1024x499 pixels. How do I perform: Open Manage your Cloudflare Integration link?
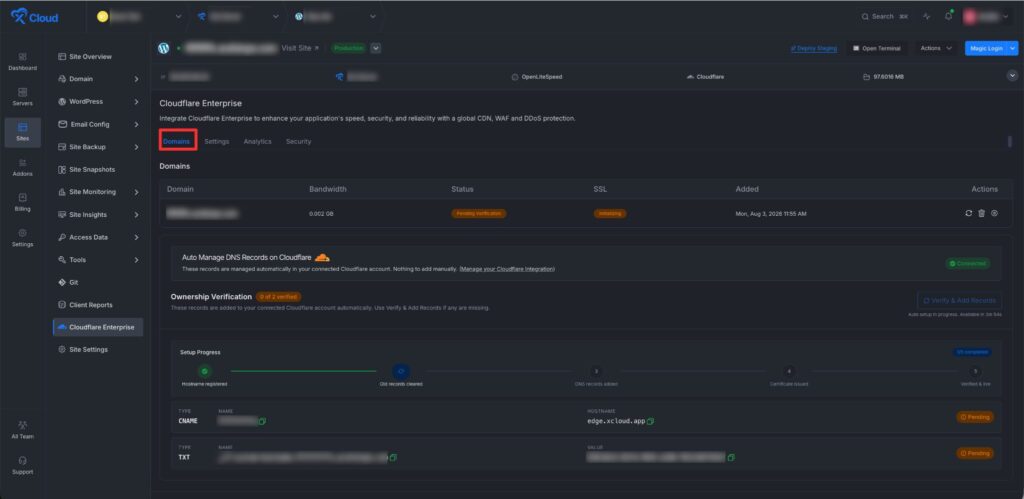click(x=507, y=269)
